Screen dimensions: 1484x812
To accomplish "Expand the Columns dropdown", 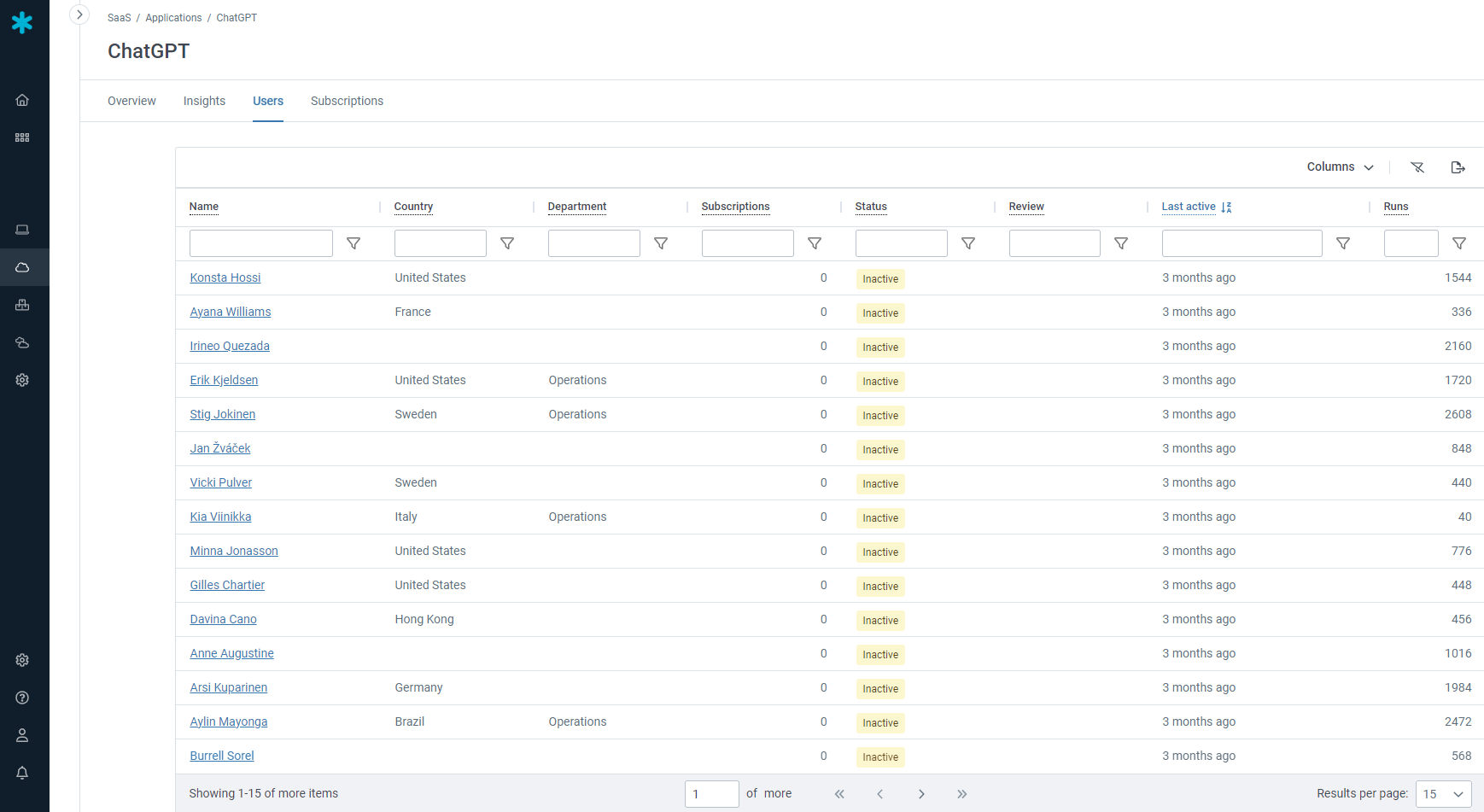I will (x=1340, y=167).
